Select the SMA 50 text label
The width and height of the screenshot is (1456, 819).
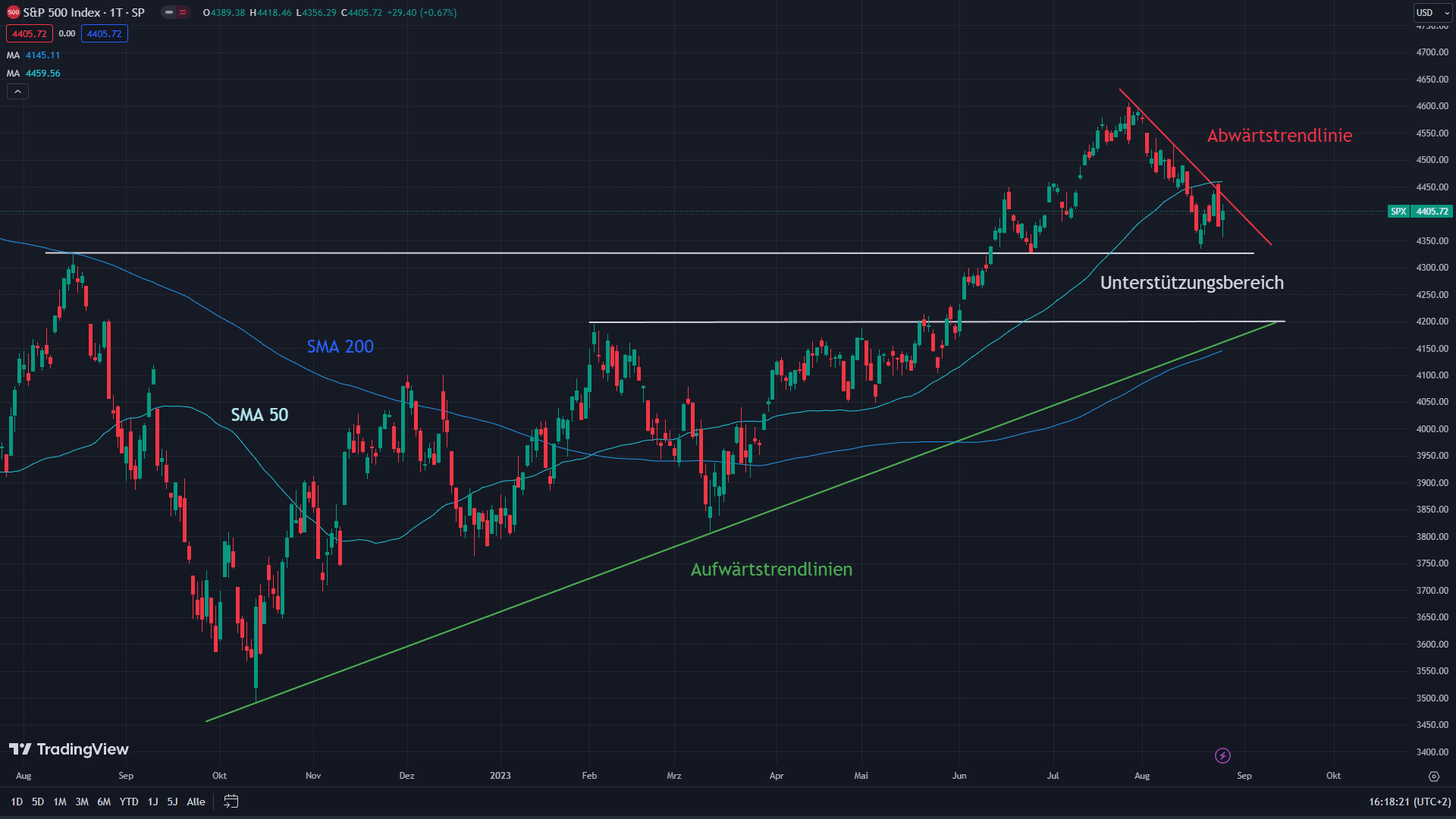pos(259,415)
